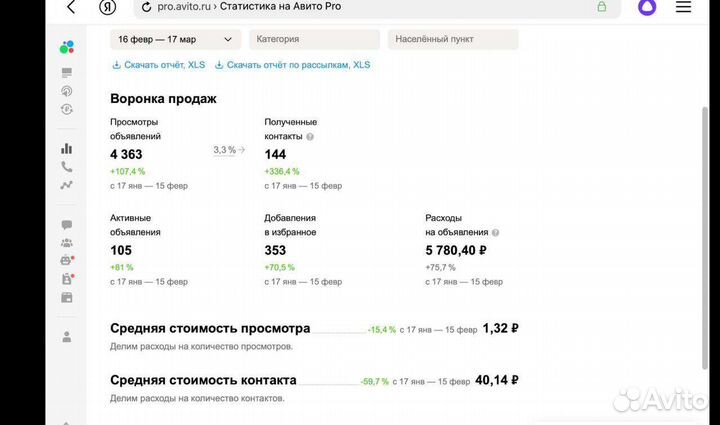Click the download icon before Скачать отчёт, XLS
720x425 pixels.
pos(116,65)
